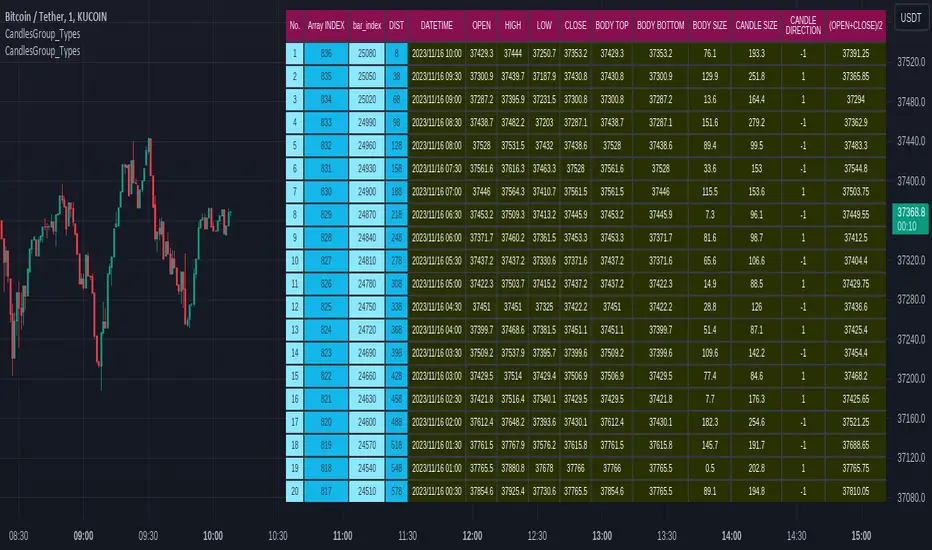Select the 2023/11/16 10:00 datetime cell

point(437,54)
